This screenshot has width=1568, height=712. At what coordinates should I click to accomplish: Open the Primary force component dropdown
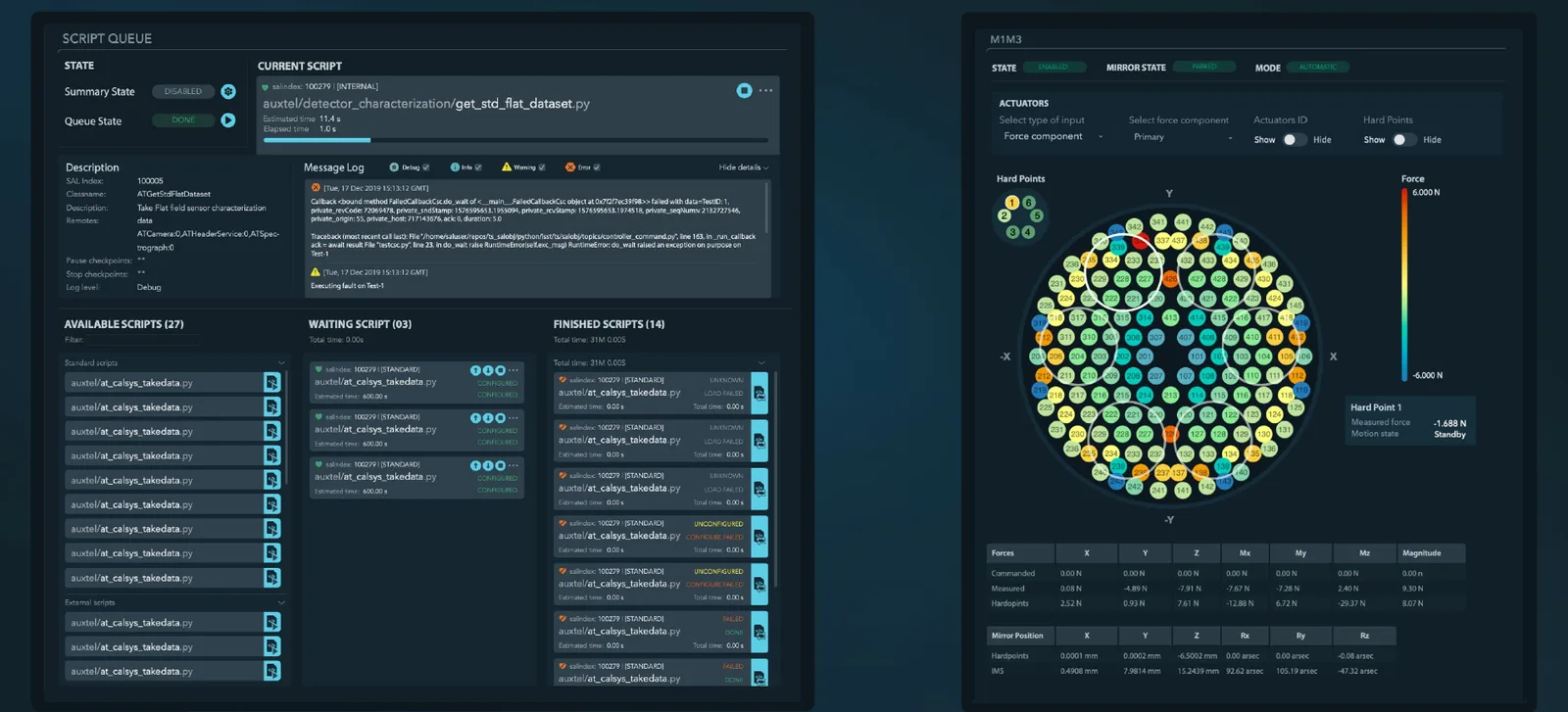[1183, 137]
